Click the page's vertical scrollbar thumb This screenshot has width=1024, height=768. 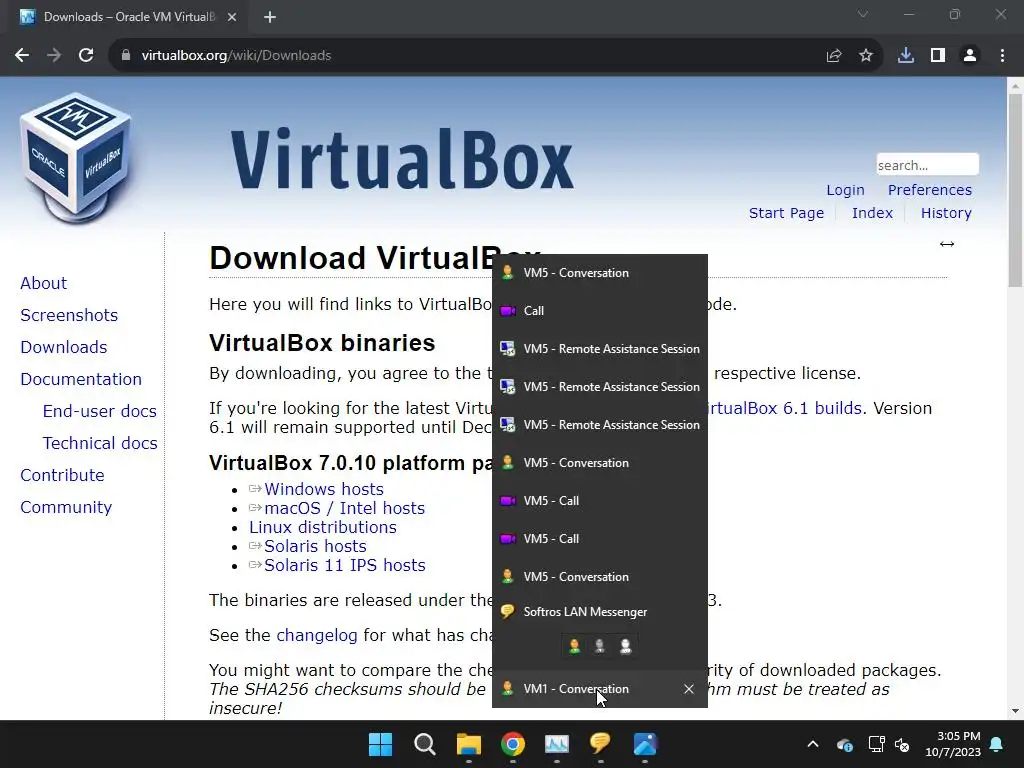point(1015,189)
